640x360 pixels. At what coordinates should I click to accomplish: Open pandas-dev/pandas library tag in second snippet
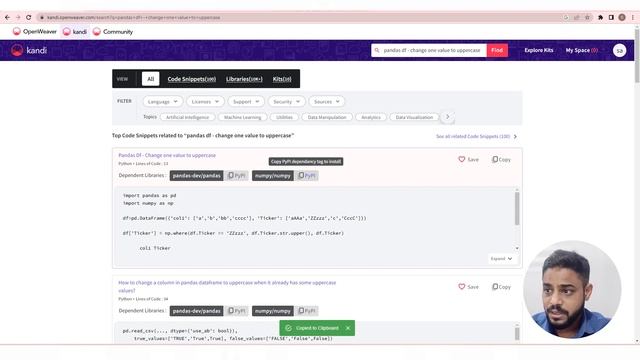click(196, 311)
